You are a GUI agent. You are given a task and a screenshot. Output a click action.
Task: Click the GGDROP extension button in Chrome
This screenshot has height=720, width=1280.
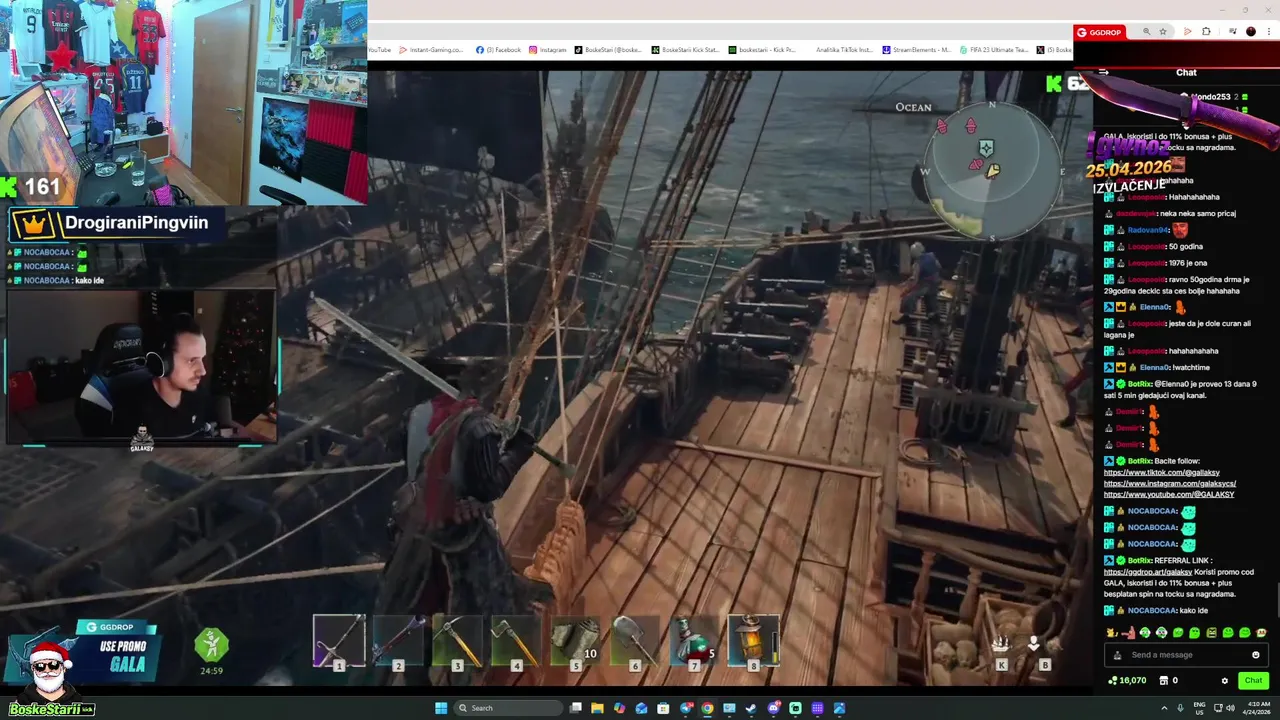coord(1100,32)
